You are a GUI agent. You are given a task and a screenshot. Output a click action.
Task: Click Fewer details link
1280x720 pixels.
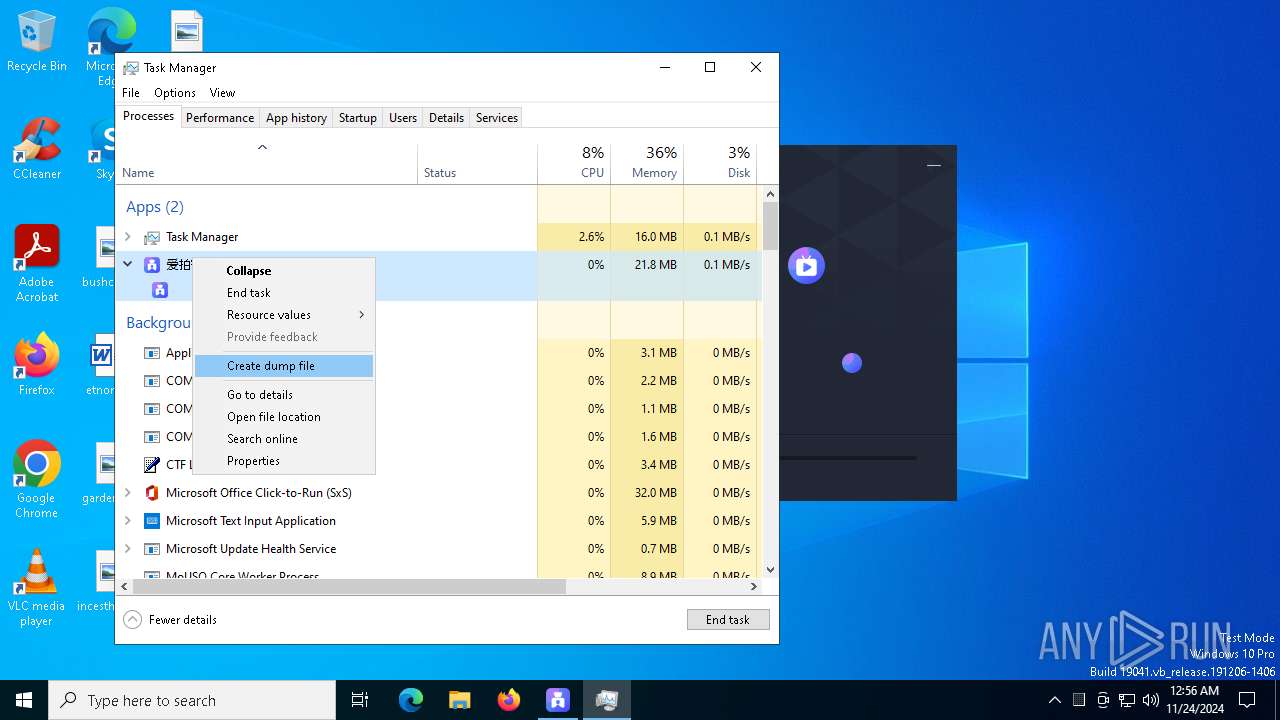183,620
